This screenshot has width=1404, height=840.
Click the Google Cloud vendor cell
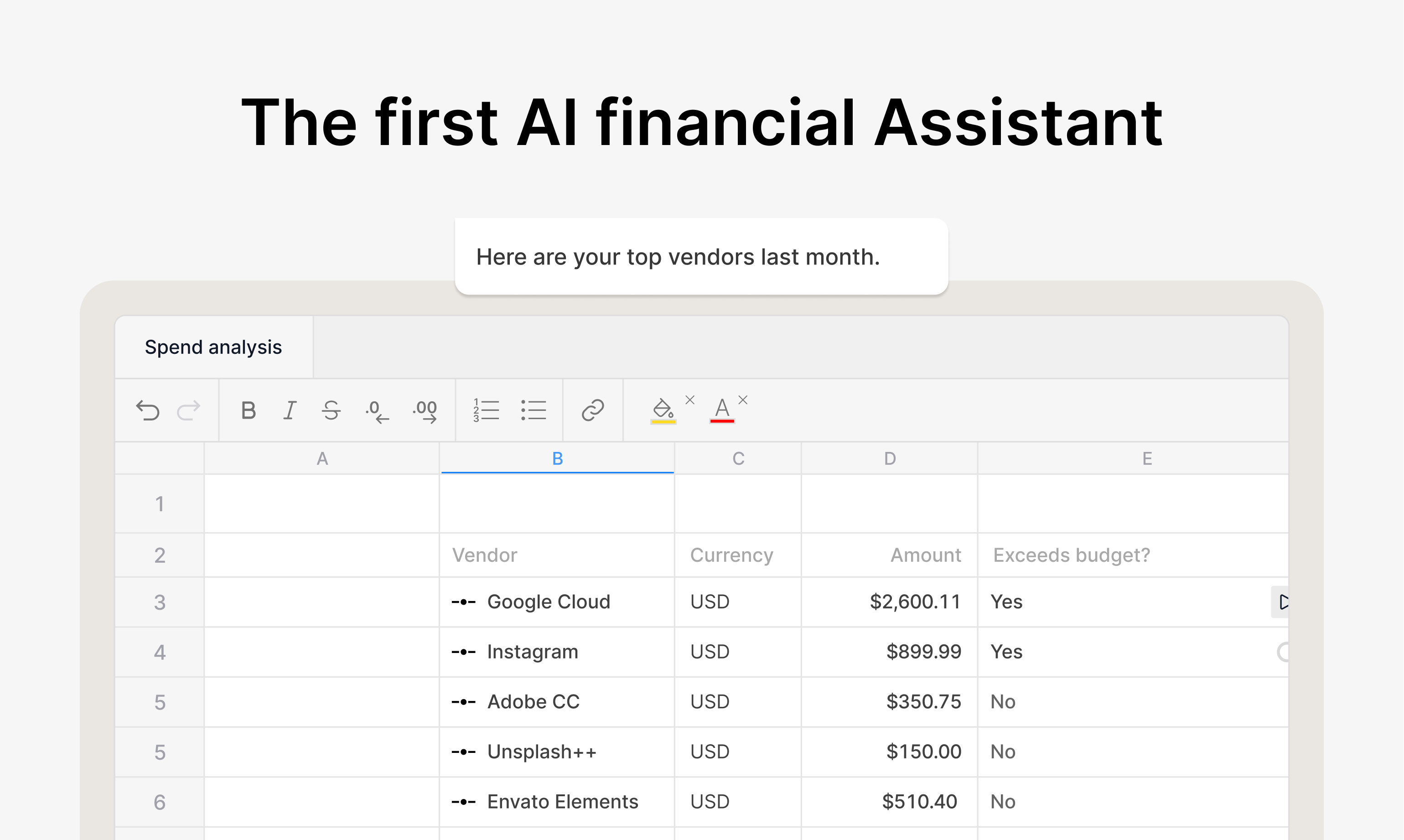[557, 602]
